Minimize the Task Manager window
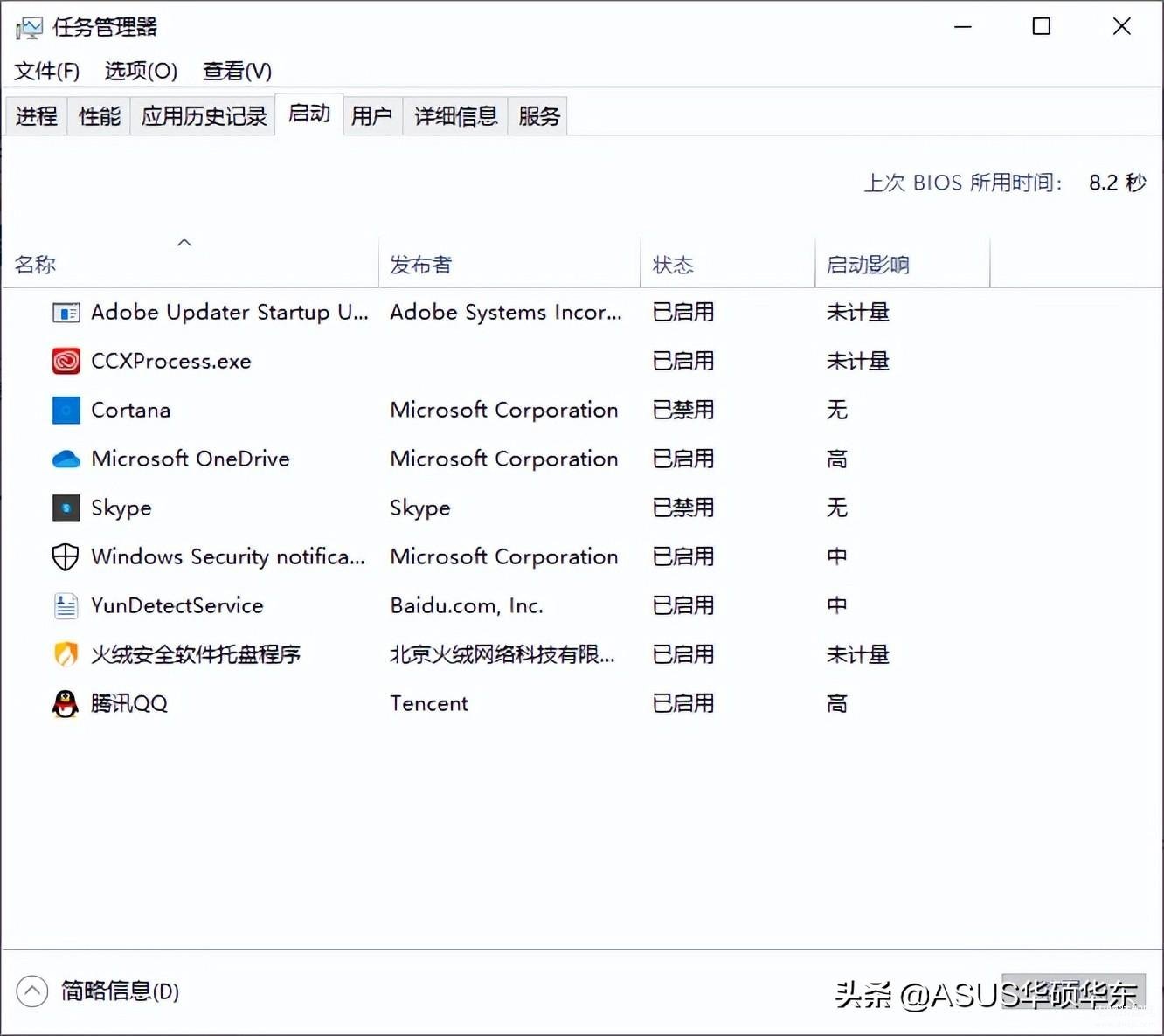 (x=963, y=27)
